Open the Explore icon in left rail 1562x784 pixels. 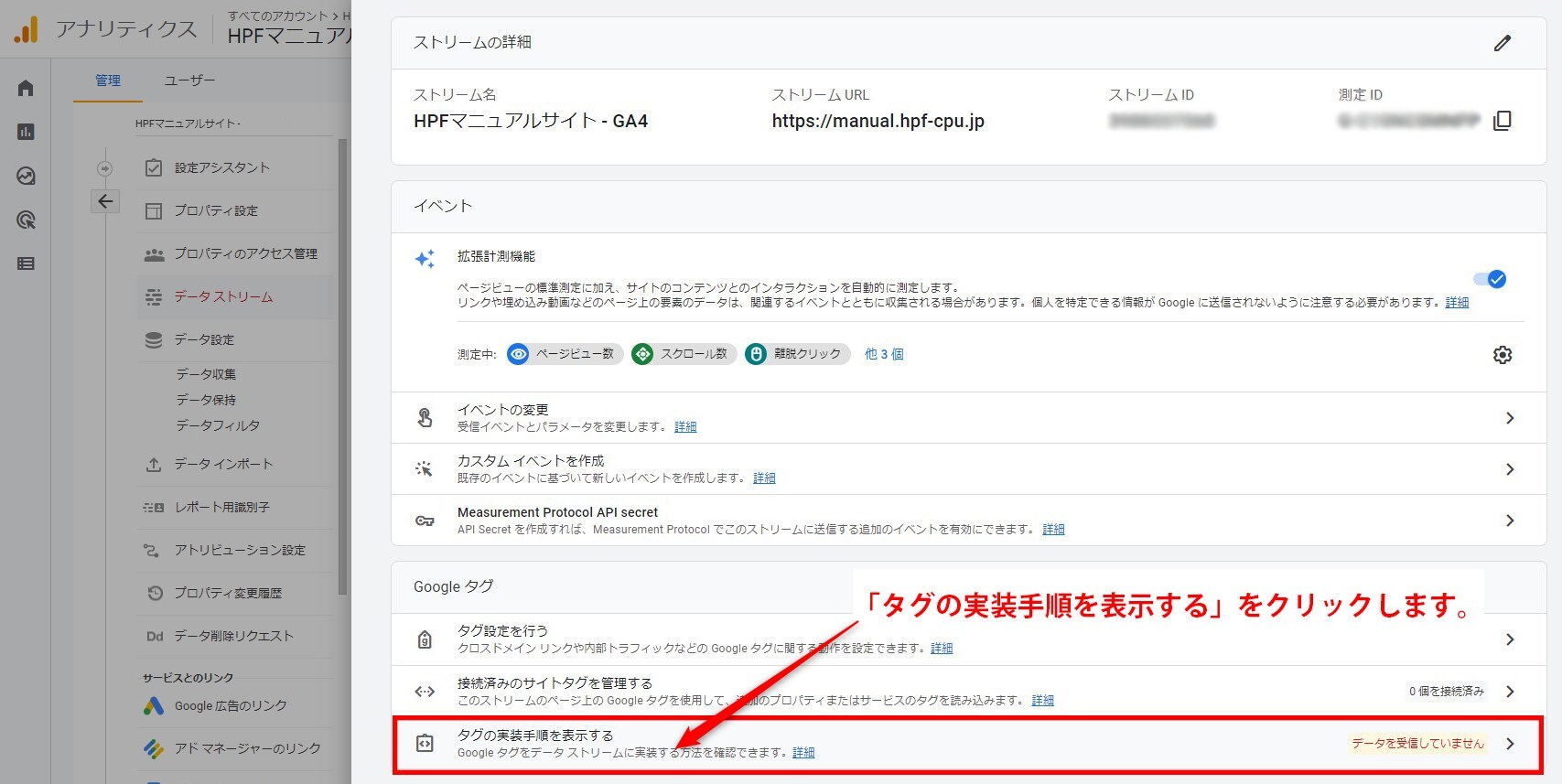[x=26, y=176]
